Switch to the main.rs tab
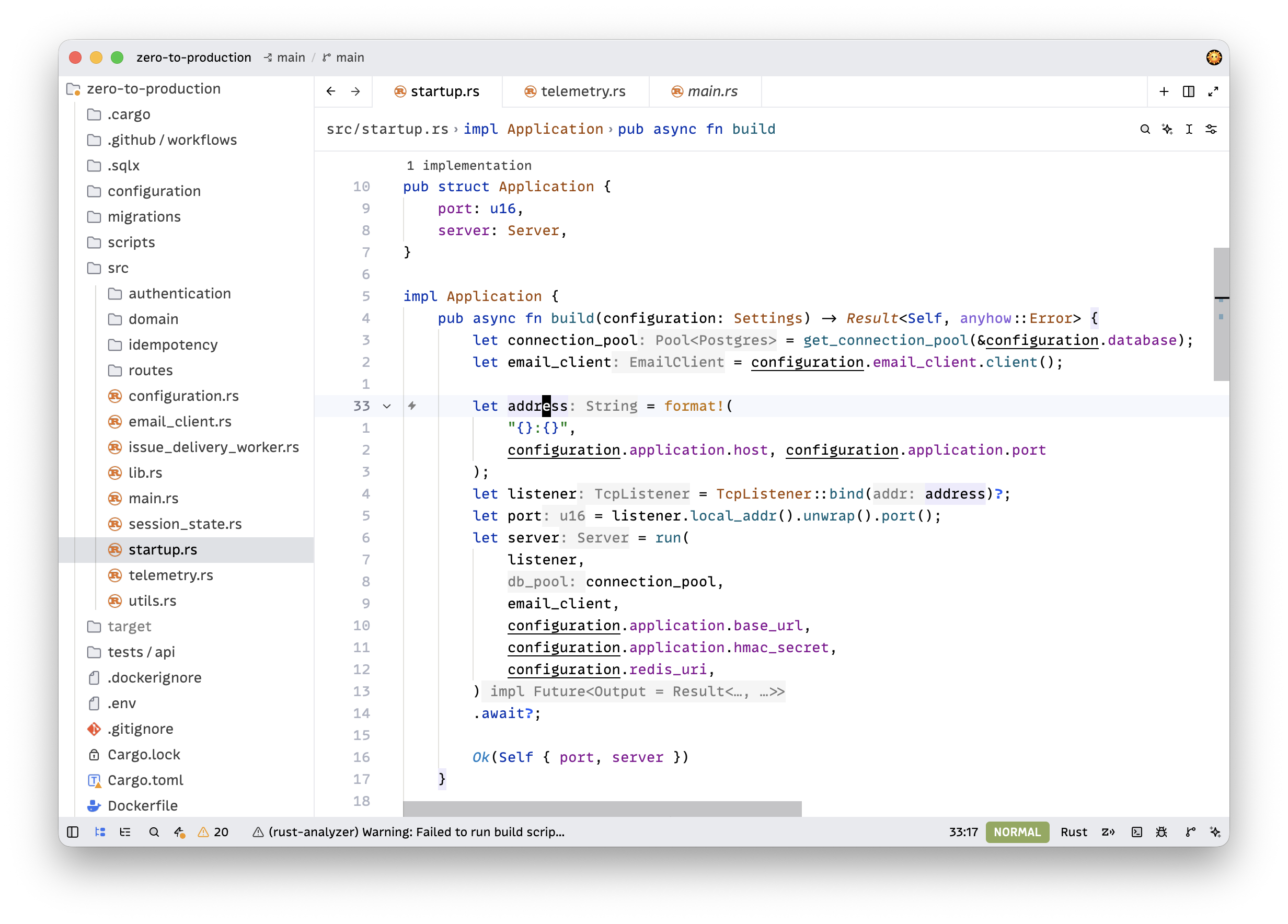 tap(705, 91)
